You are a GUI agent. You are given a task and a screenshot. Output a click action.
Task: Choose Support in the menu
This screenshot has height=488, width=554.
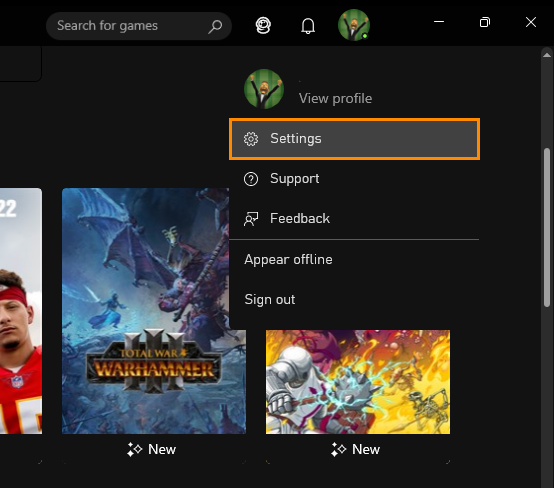coord(354,179)
